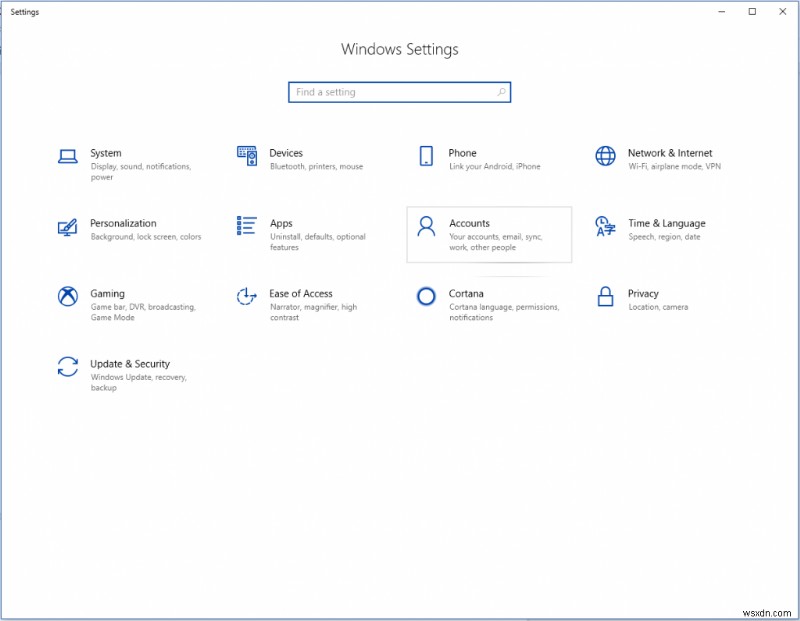Screen dimensions: 800x621
Task: Click the search magnifier in the search box
Action: pos(500,91)
